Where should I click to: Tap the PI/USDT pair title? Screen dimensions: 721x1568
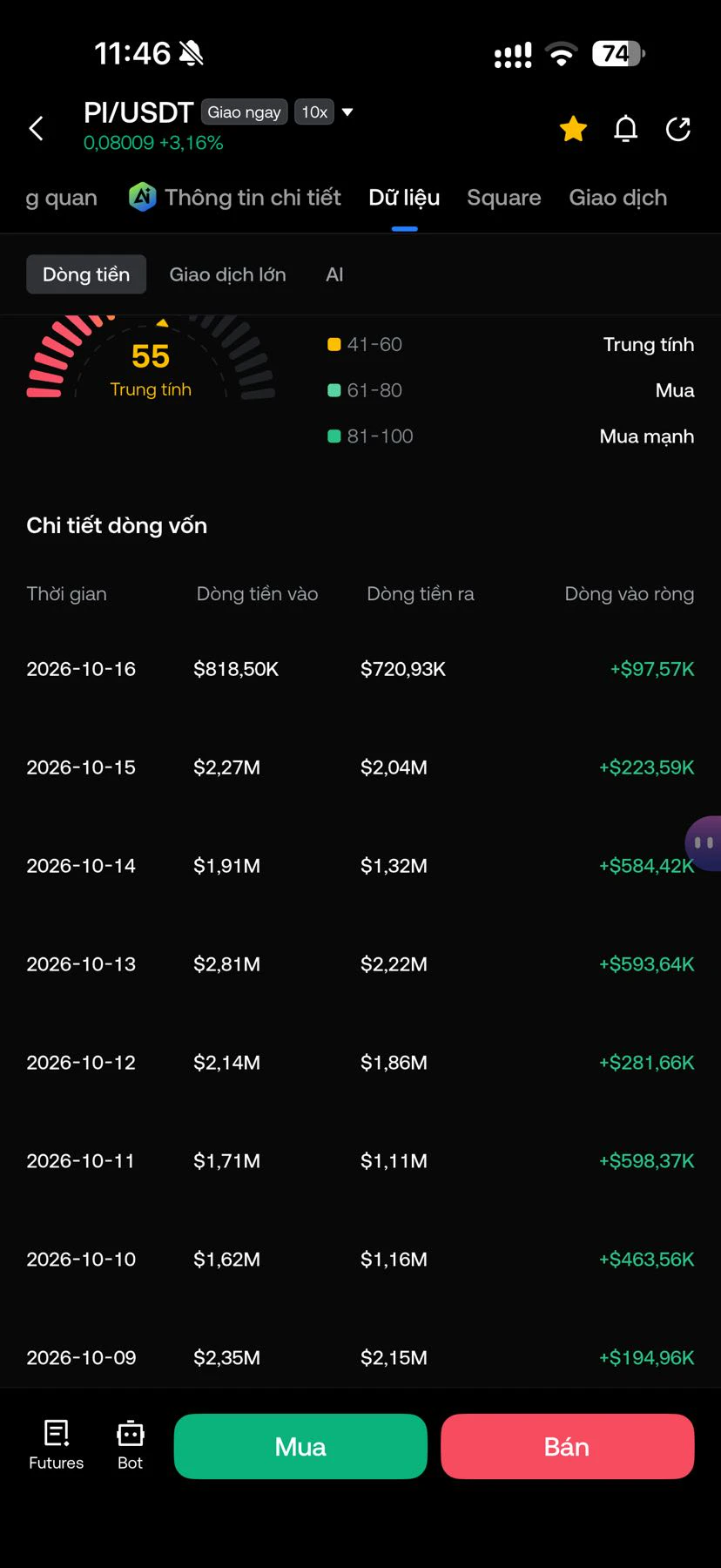[138, 112]
